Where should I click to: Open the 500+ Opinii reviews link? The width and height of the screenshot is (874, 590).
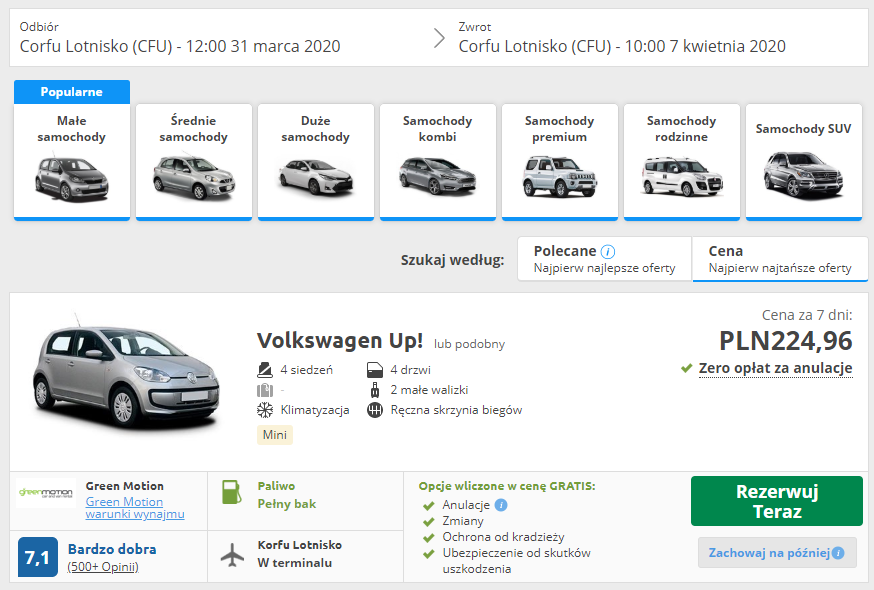point(103,567)
